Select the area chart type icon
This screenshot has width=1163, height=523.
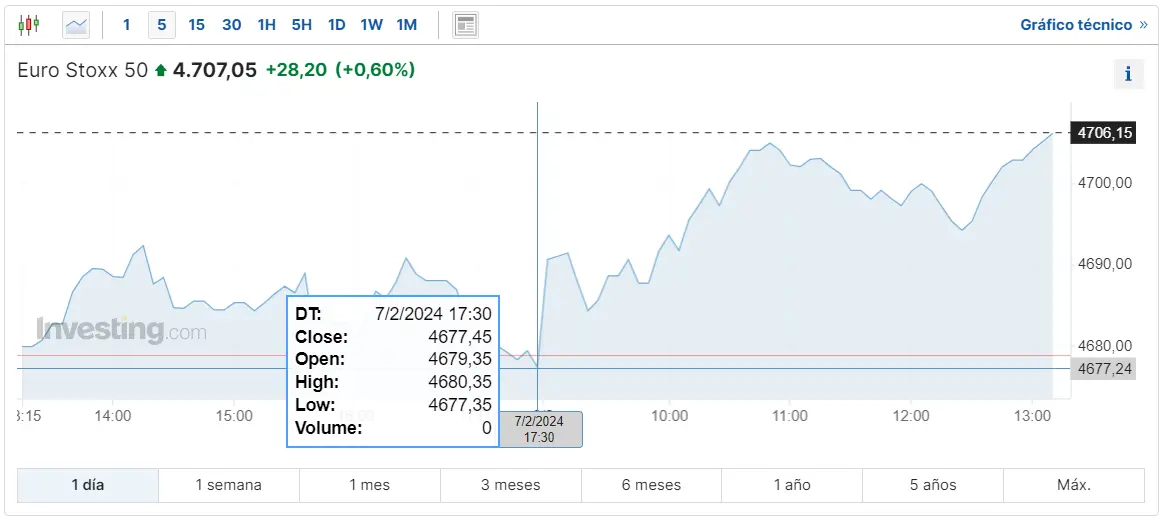pyautogui.click(x=76, y=24)
